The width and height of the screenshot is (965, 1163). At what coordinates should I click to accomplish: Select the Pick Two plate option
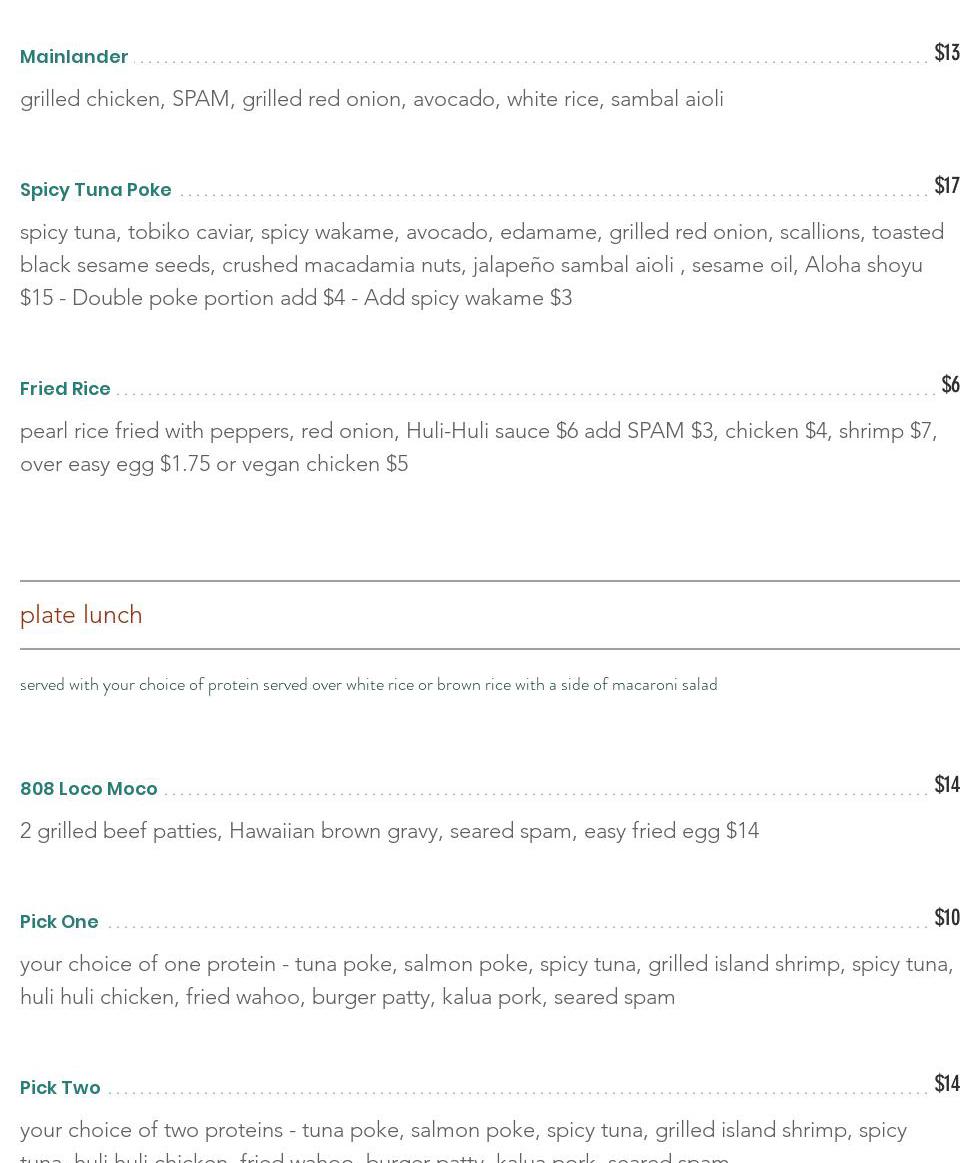(x=60, y=1087)
